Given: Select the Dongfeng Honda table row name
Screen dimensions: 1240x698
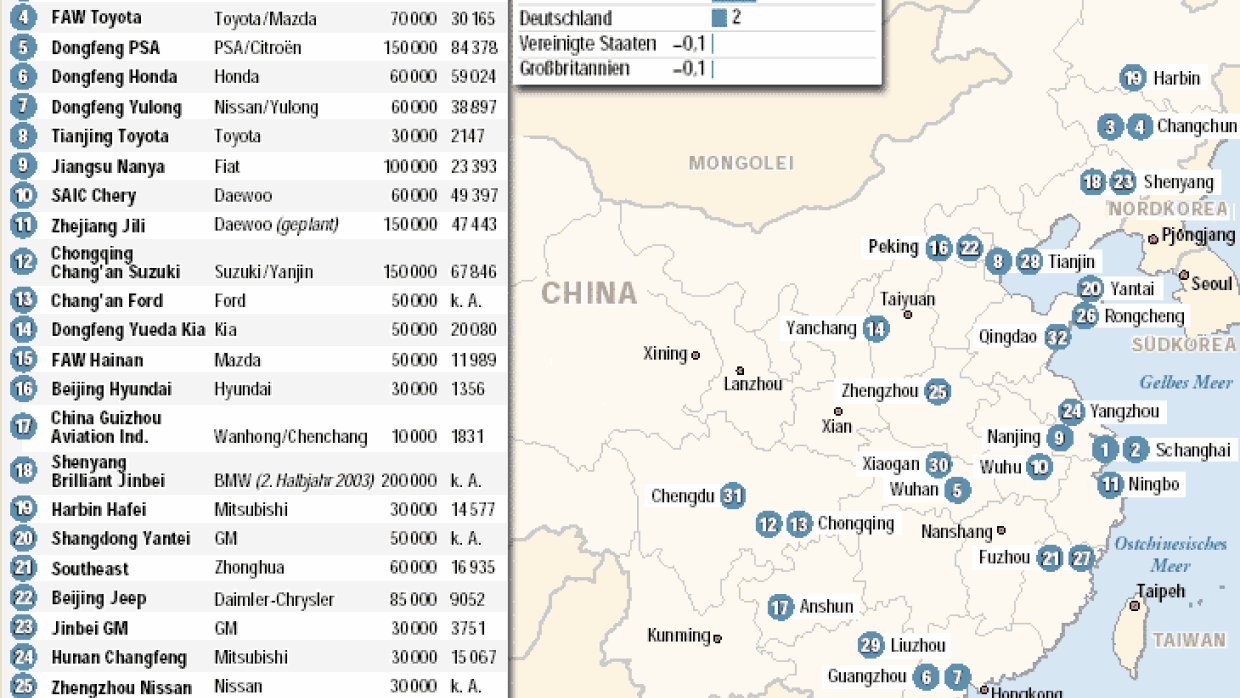Looking at the screenshot, I should (114, 77).
